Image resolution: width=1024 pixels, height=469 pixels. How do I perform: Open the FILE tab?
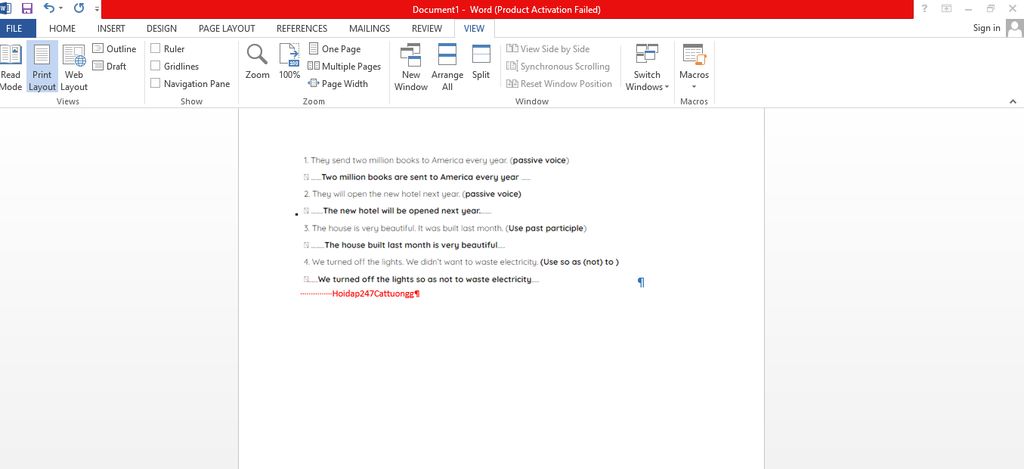tap(14, 29)
